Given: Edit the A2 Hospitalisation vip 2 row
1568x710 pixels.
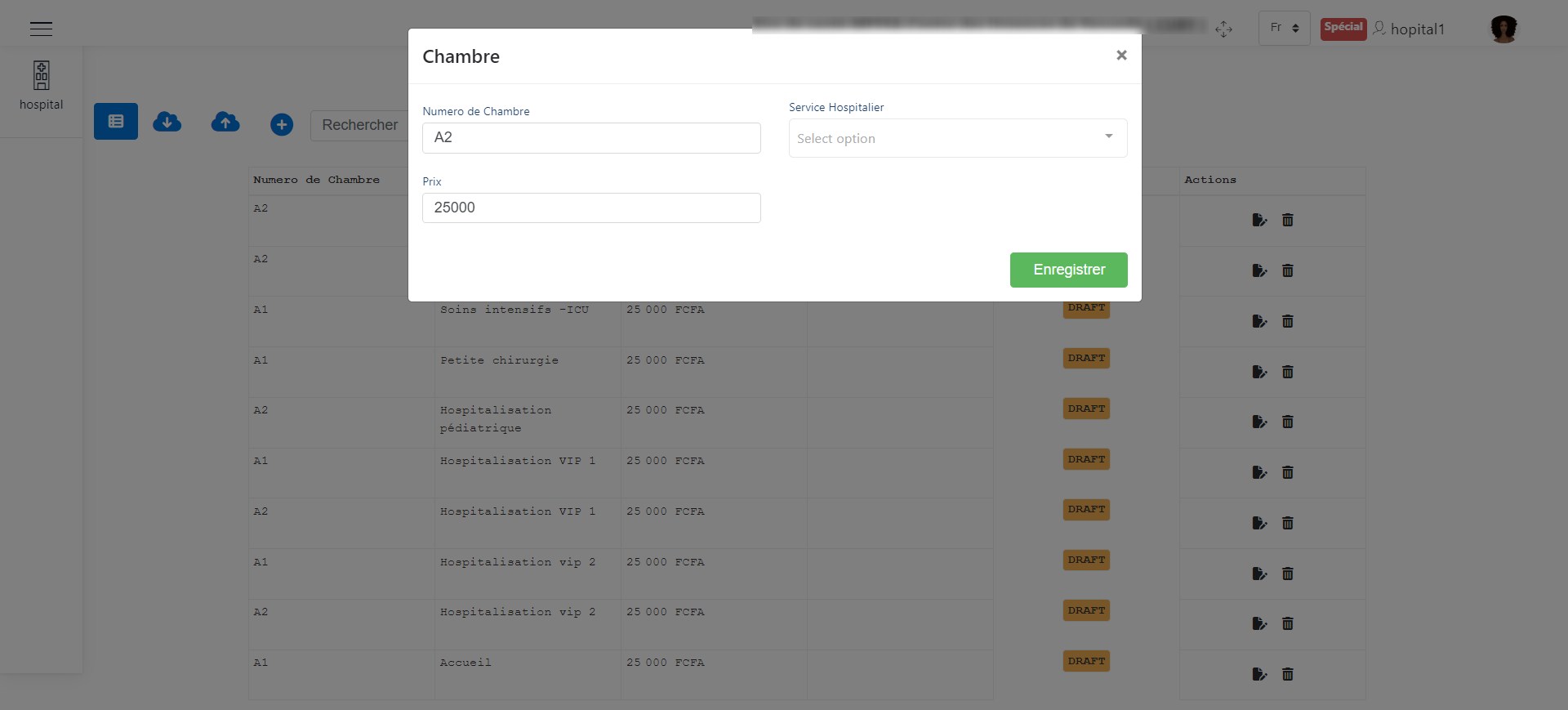Looking at the screenshot, I should coord(1259,623).
